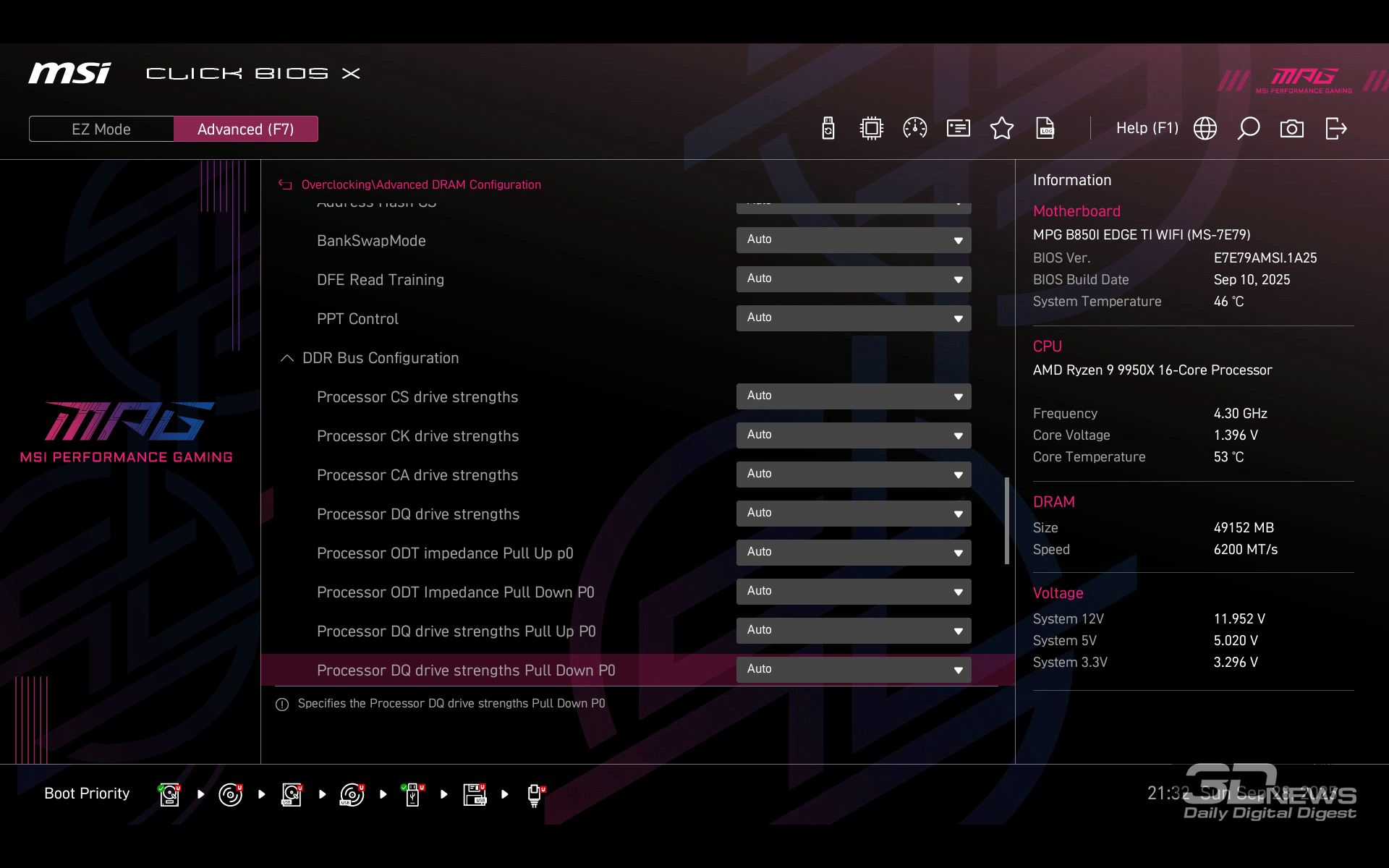This screenshot has height=868, width=1389.
Task: Click the language globe icon
Action: 1205,129
